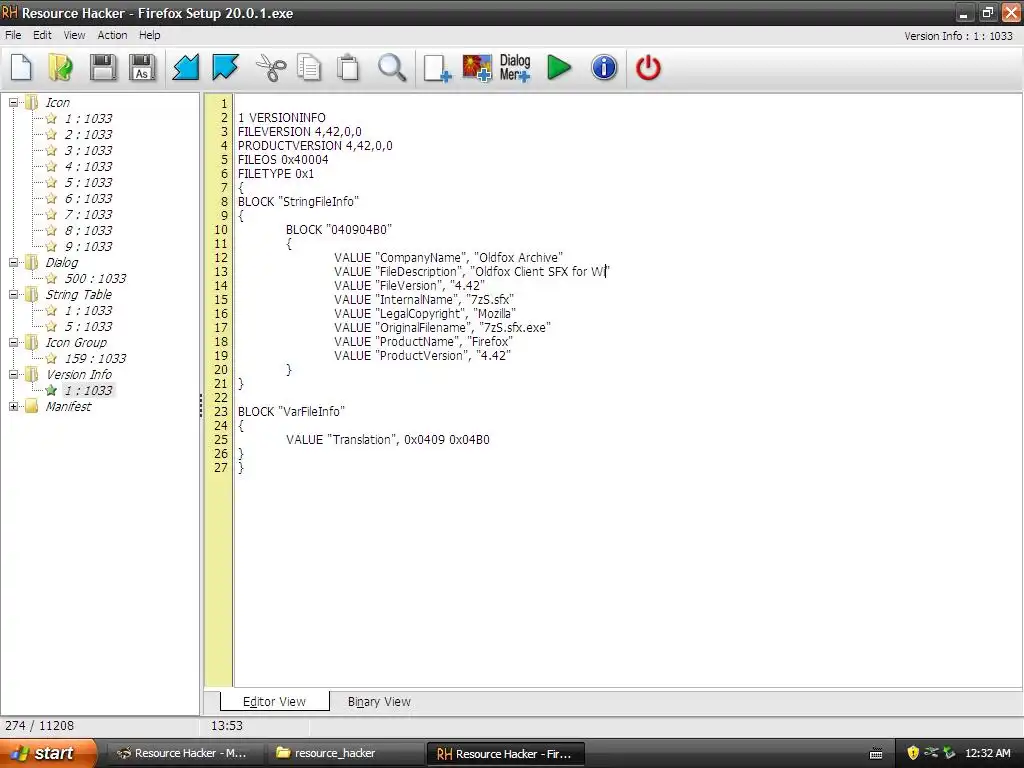Select Icon resource 1 : 1033 star

pos(51,118)
